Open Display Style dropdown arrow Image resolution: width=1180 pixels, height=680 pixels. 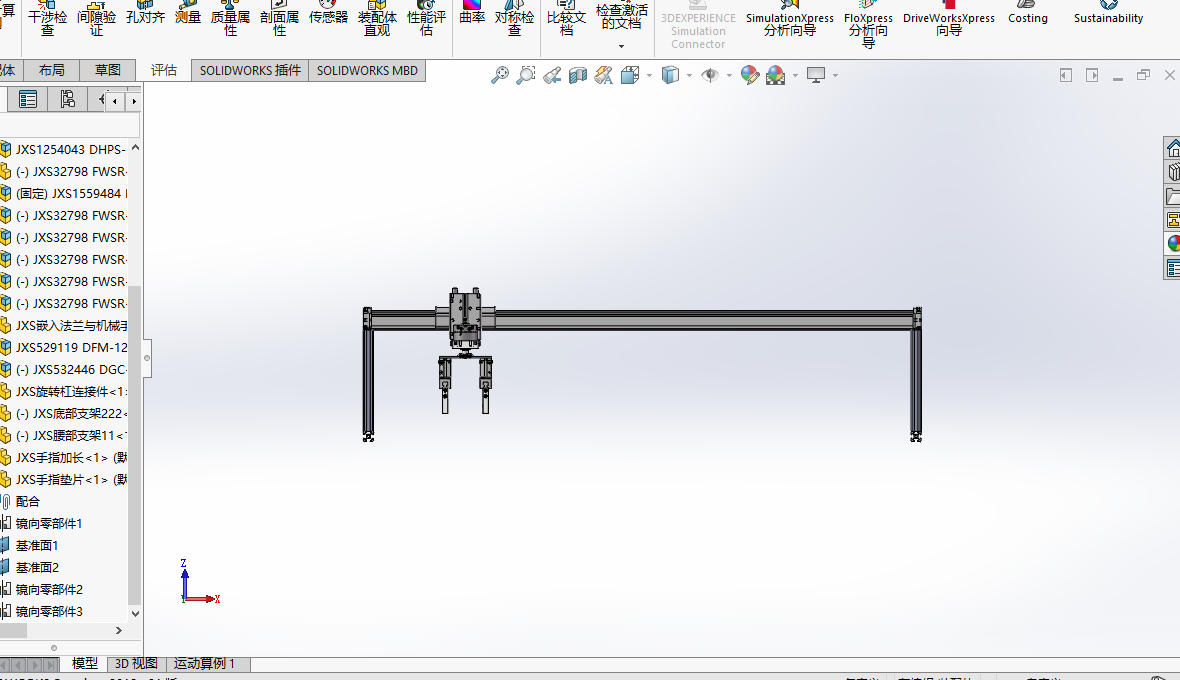(x=689, y=75)
